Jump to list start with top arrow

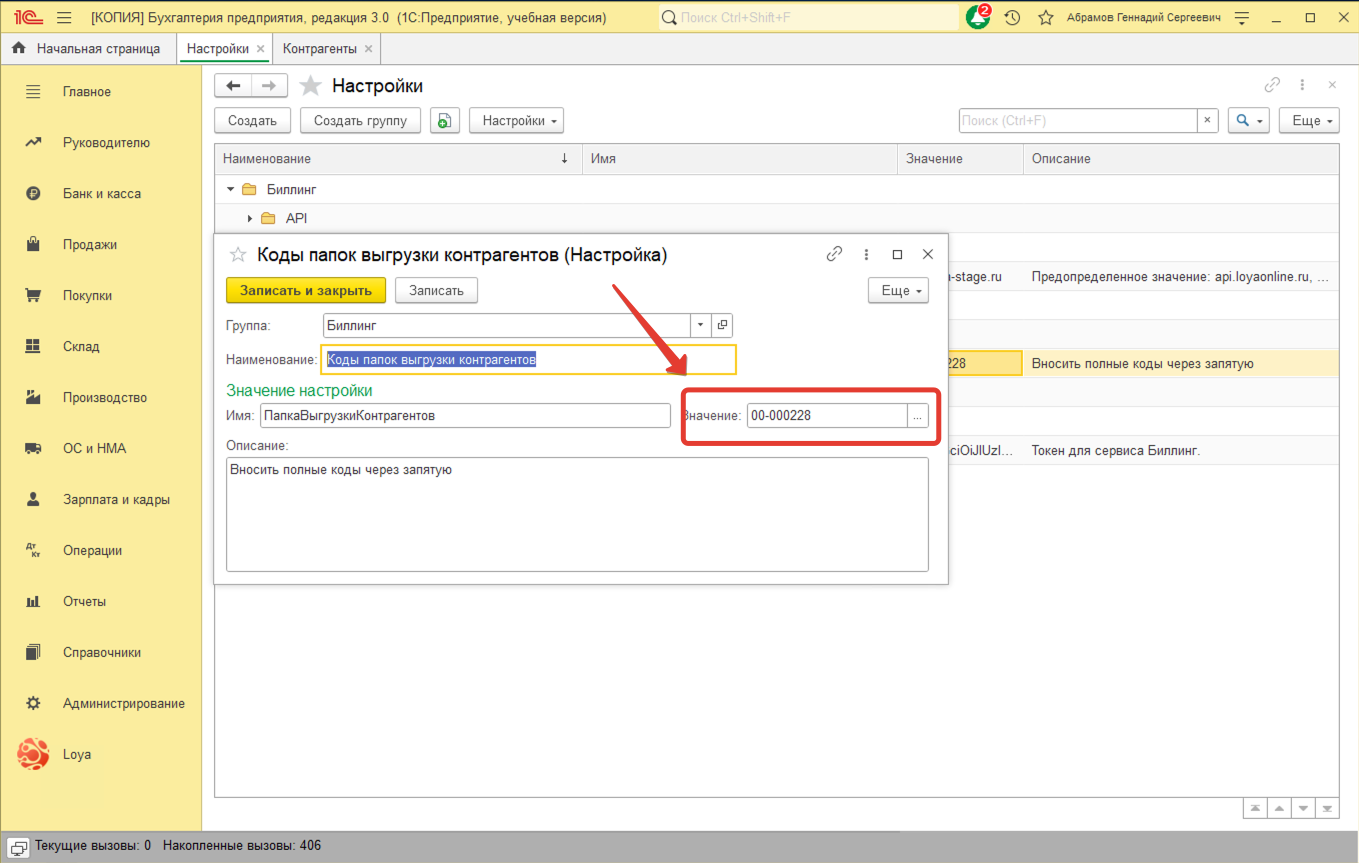tap(1254, 808)
